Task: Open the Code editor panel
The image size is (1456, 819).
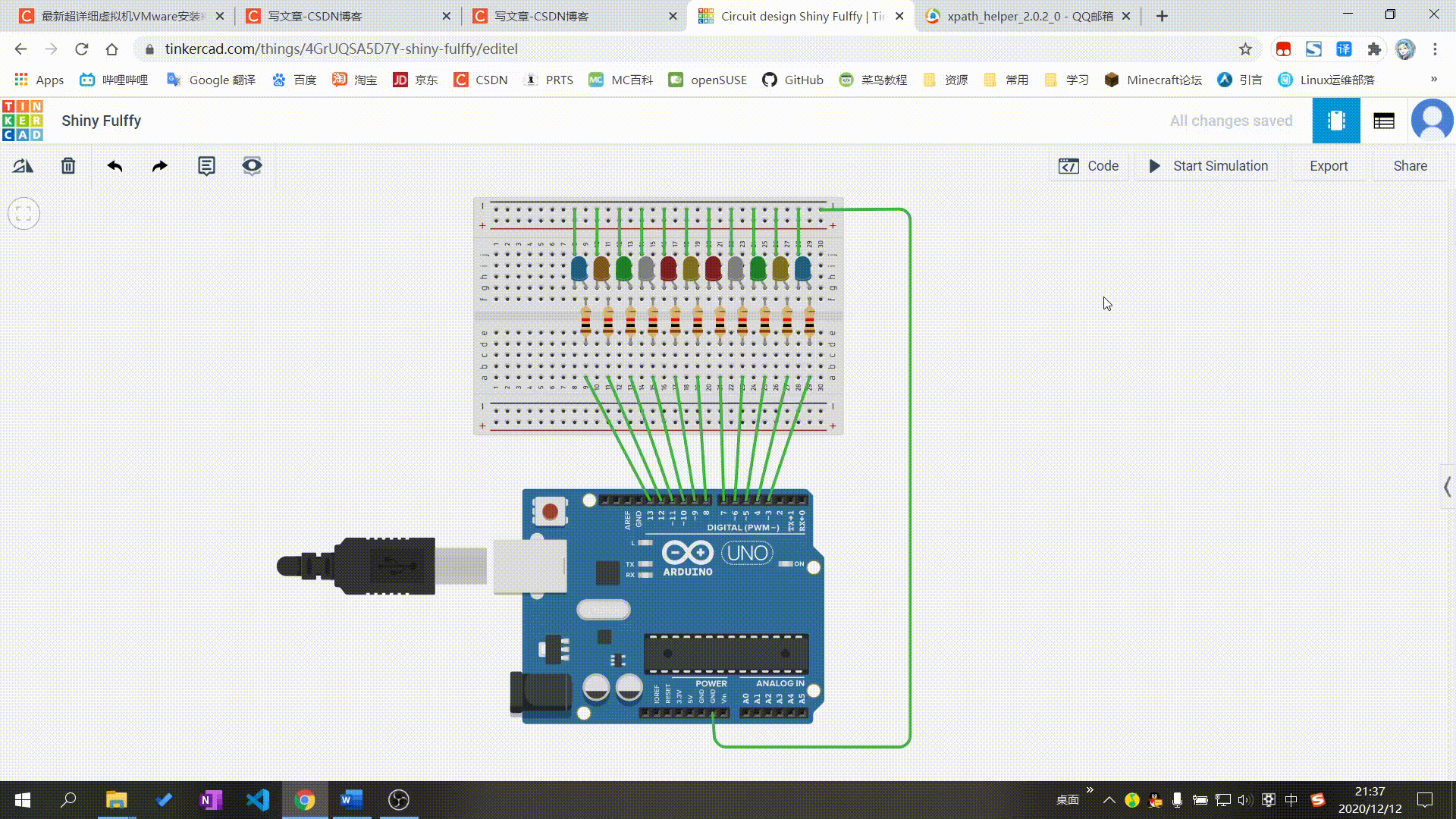Action: point(1089,166)
